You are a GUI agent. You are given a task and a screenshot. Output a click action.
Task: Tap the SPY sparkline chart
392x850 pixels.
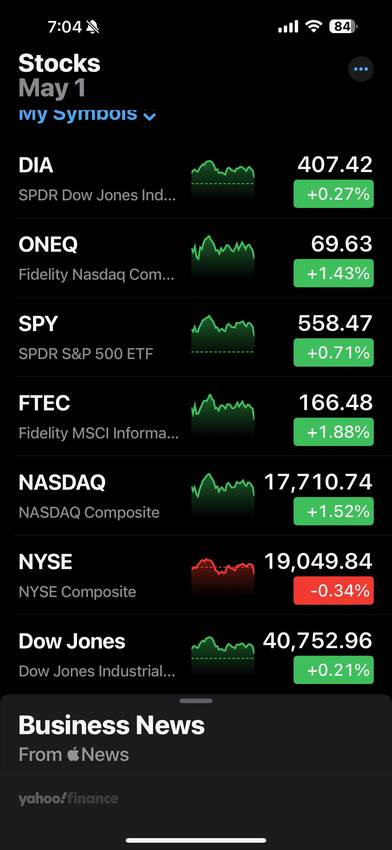[x=223, y=337]
